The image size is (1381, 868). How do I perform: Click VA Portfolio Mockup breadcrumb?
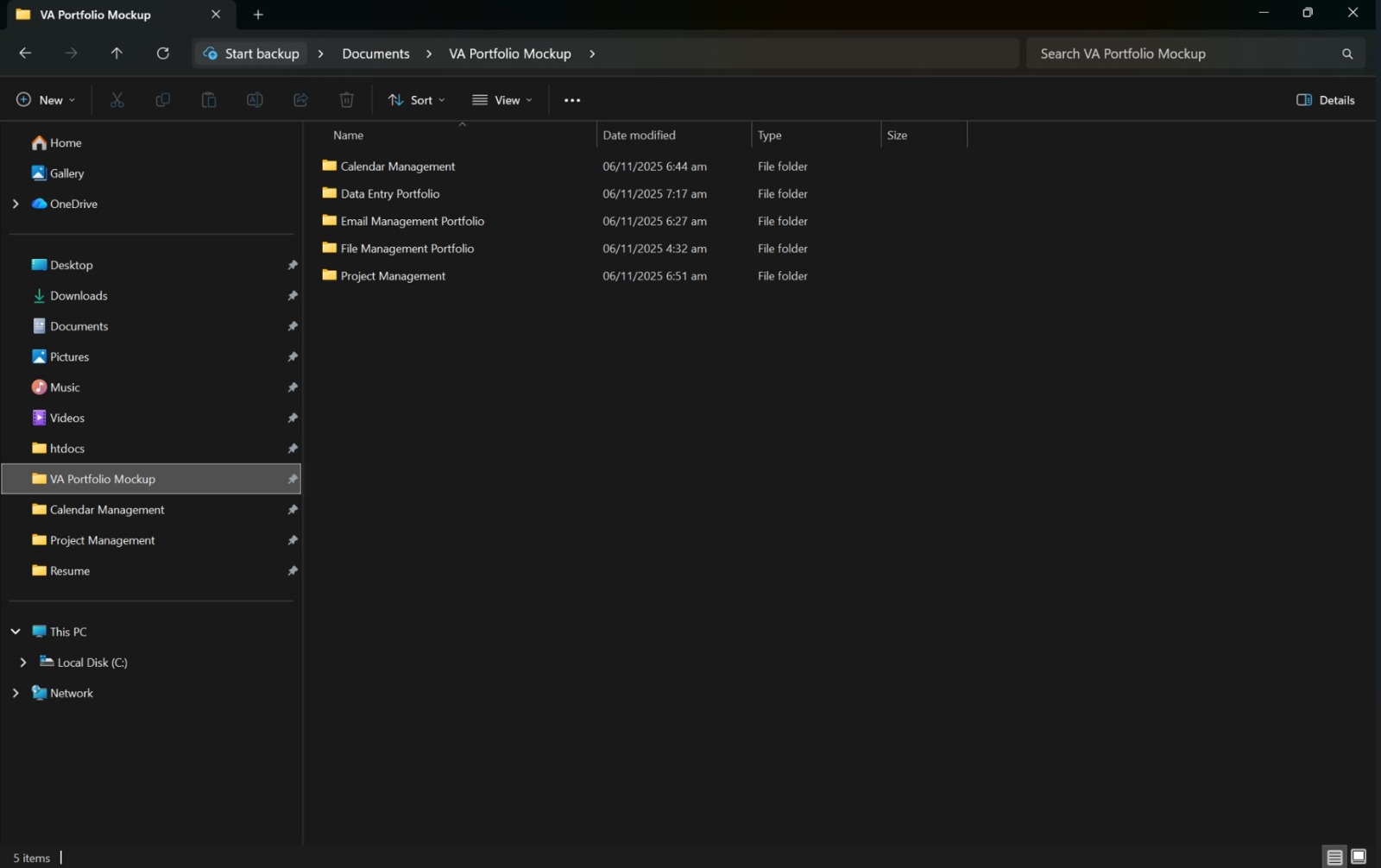(x=510, y=53)
